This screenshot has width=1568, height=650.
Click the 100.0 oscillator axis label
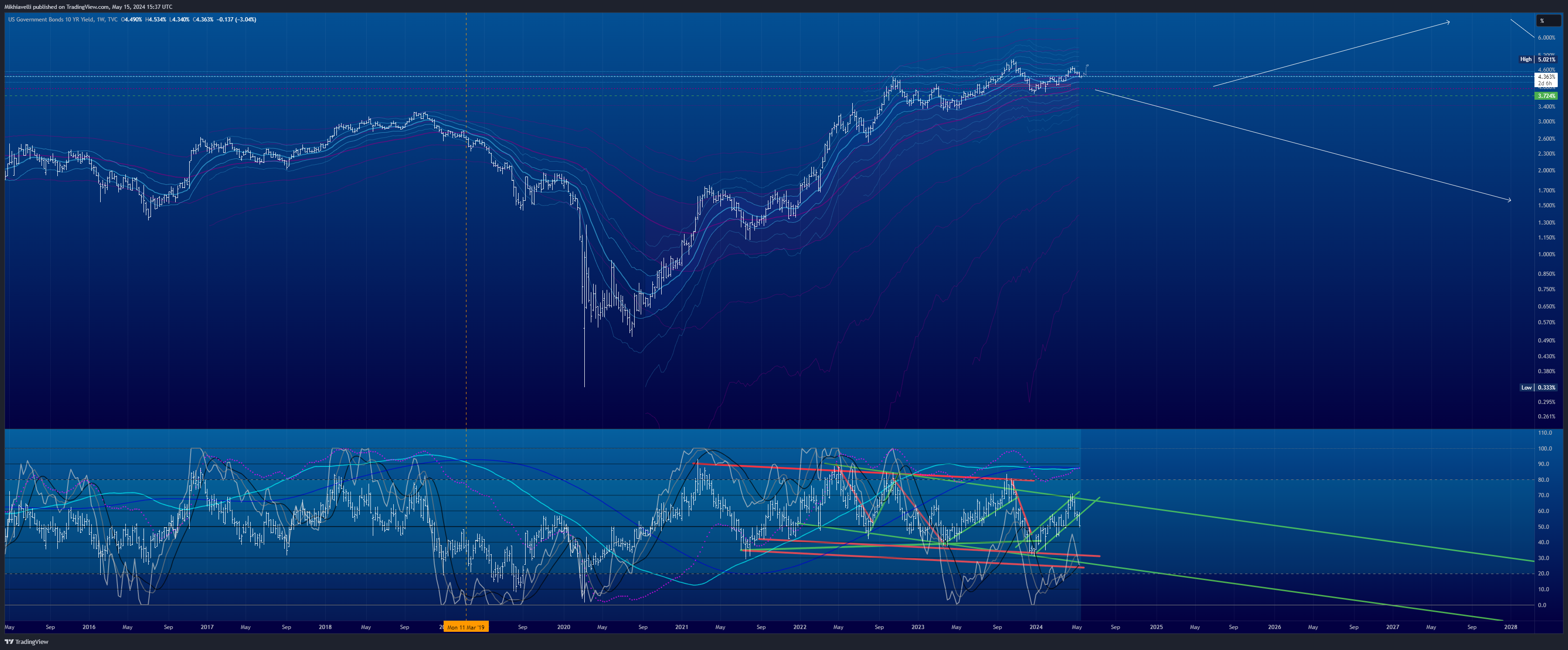point(1545,449)
